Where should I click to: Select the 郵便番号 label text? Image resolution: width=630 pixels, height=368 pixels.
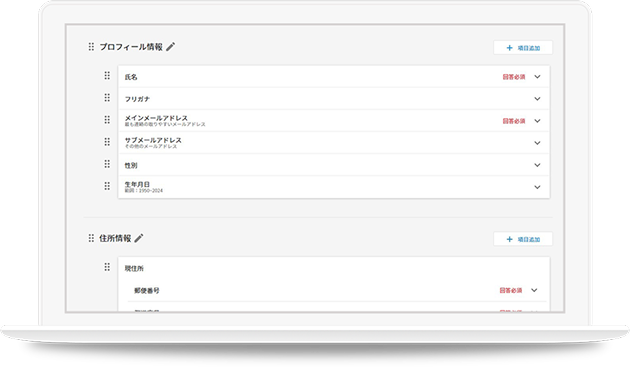coord(147,290)
